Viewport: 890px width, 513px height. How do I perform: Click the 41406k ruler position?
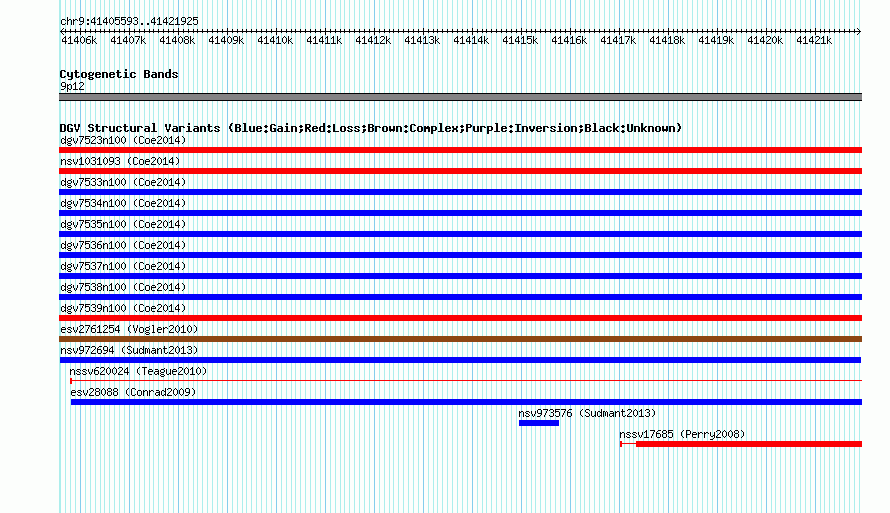pyautogui.click(x=79, y=40)
